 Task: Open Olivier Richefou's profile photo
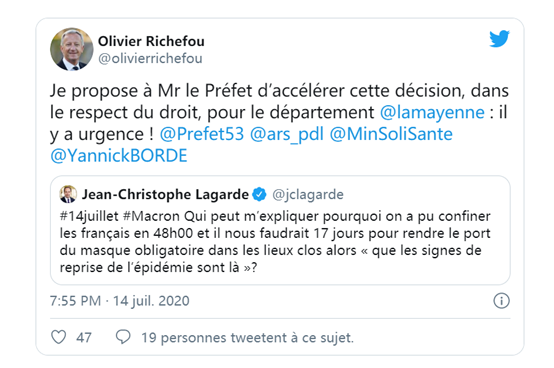tap(72, 49)
